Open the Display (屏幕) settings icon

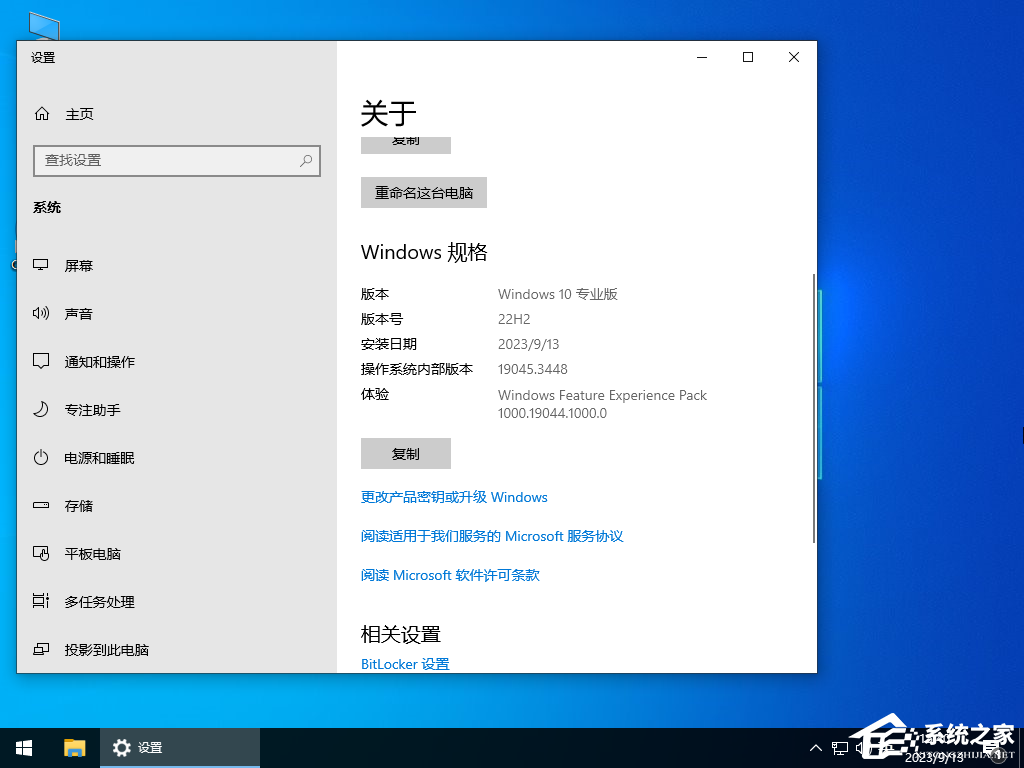41,265
